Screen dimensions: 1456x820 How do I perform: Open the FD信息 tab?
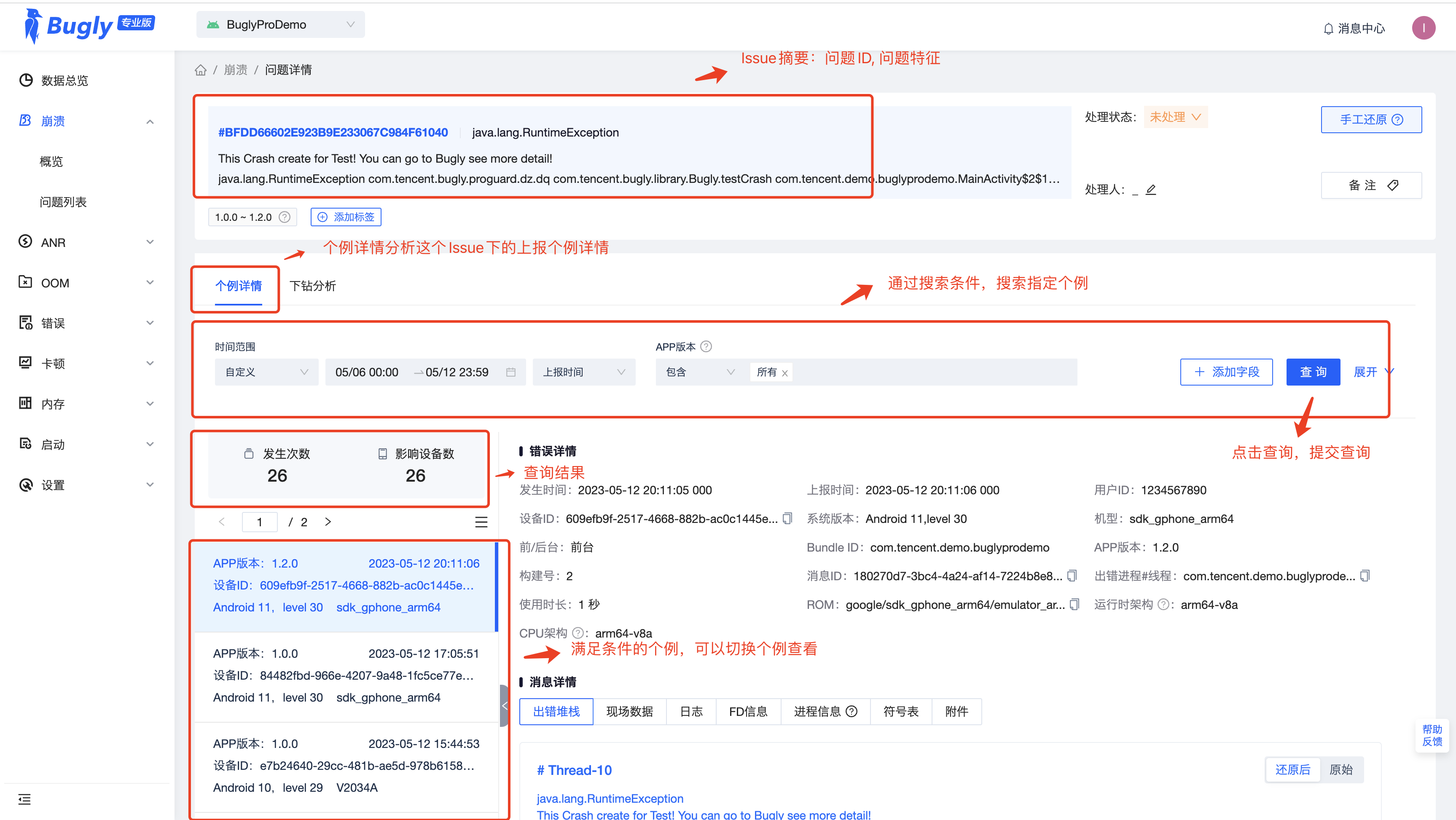point(748,712)
